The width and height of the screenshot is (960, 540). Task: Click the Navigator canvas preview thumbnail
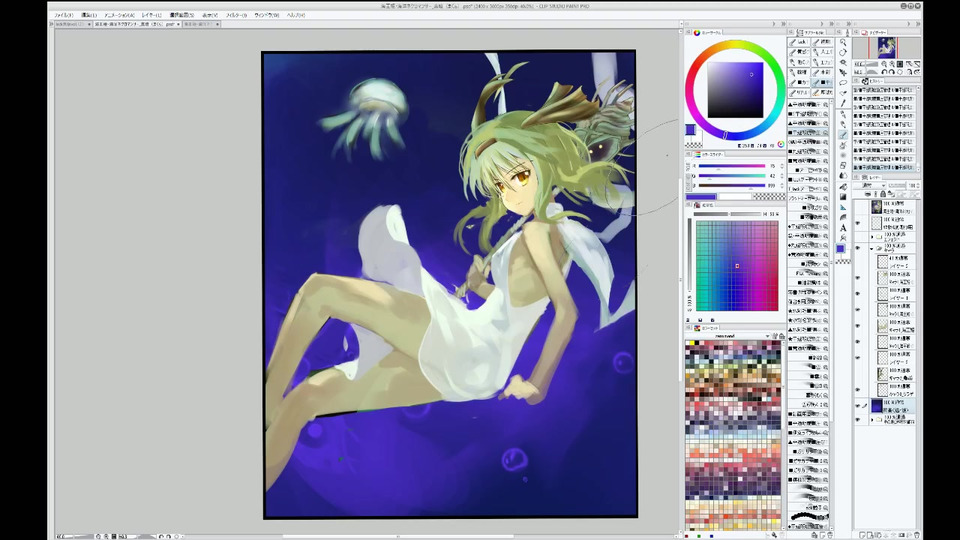point(885,47)
